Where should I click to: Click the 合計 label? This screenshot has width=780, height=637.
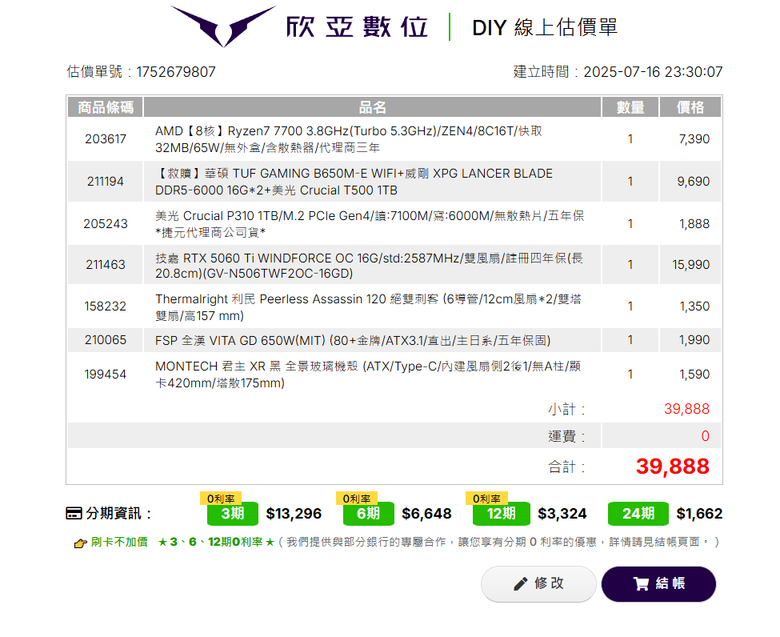point(567,467)
